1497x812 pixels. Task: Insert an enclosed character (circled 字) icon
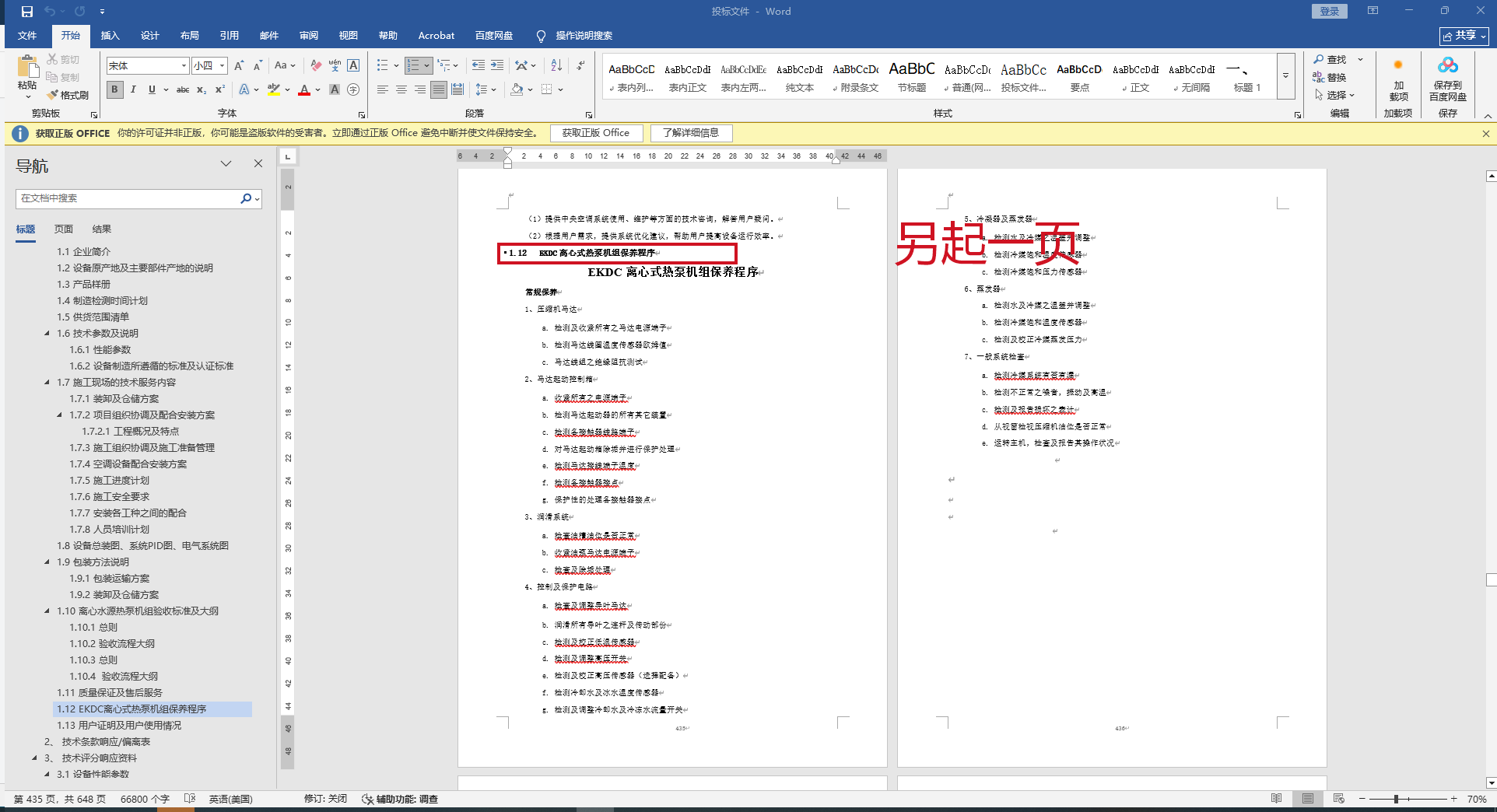click(x=353, y=89)
